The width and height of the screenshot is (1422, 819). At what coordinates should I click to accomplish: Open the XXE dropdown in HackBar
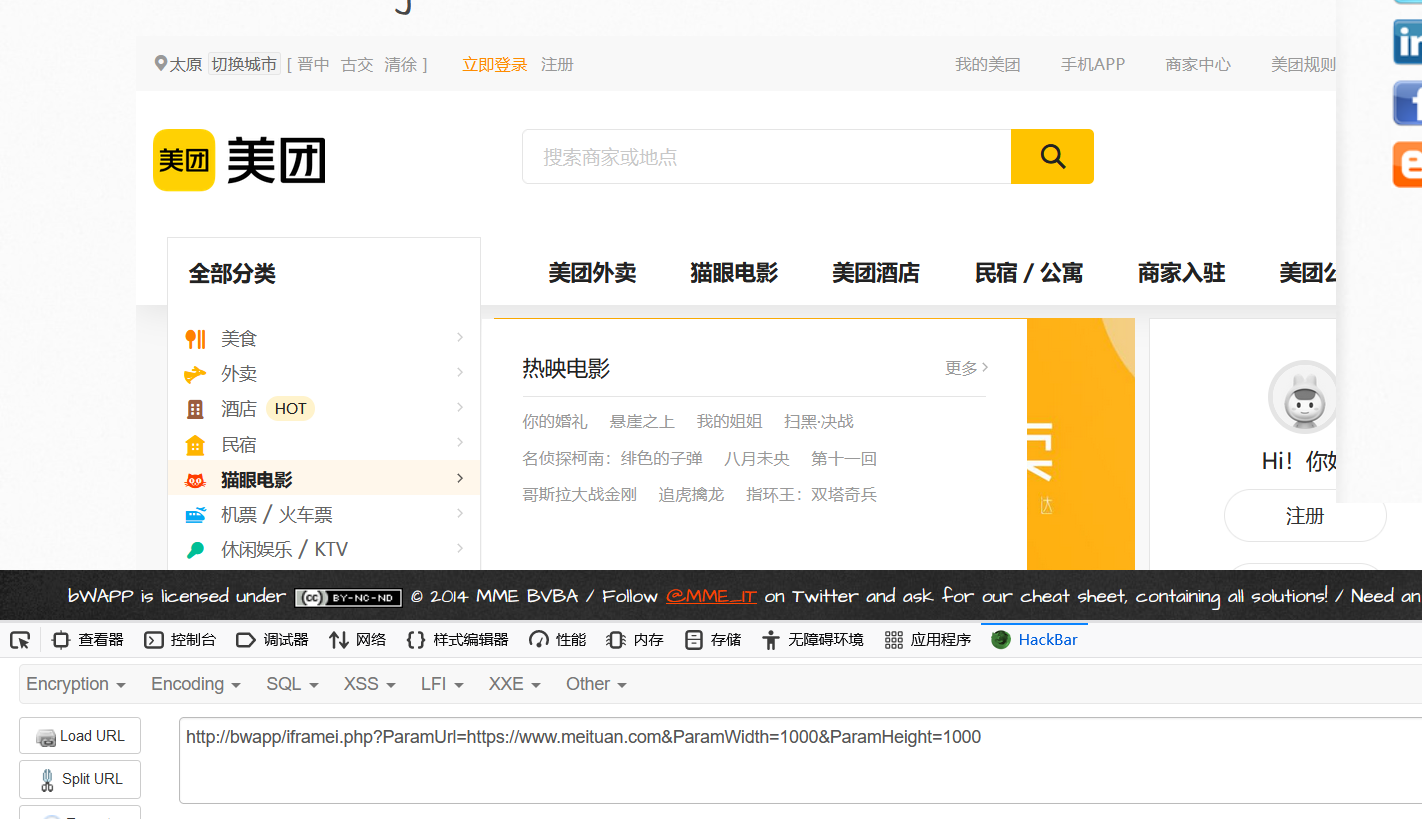514,684
